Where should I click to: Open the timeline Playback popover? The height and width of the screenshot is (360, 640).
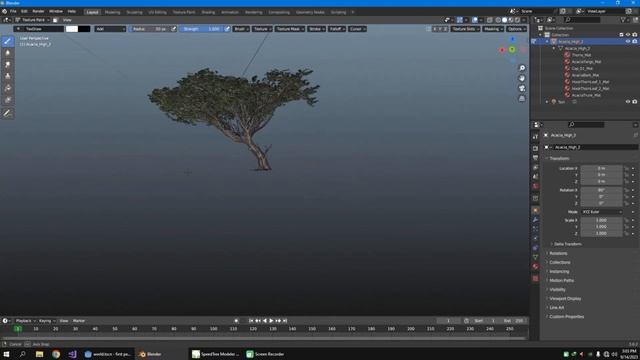[x=25, y=321]
